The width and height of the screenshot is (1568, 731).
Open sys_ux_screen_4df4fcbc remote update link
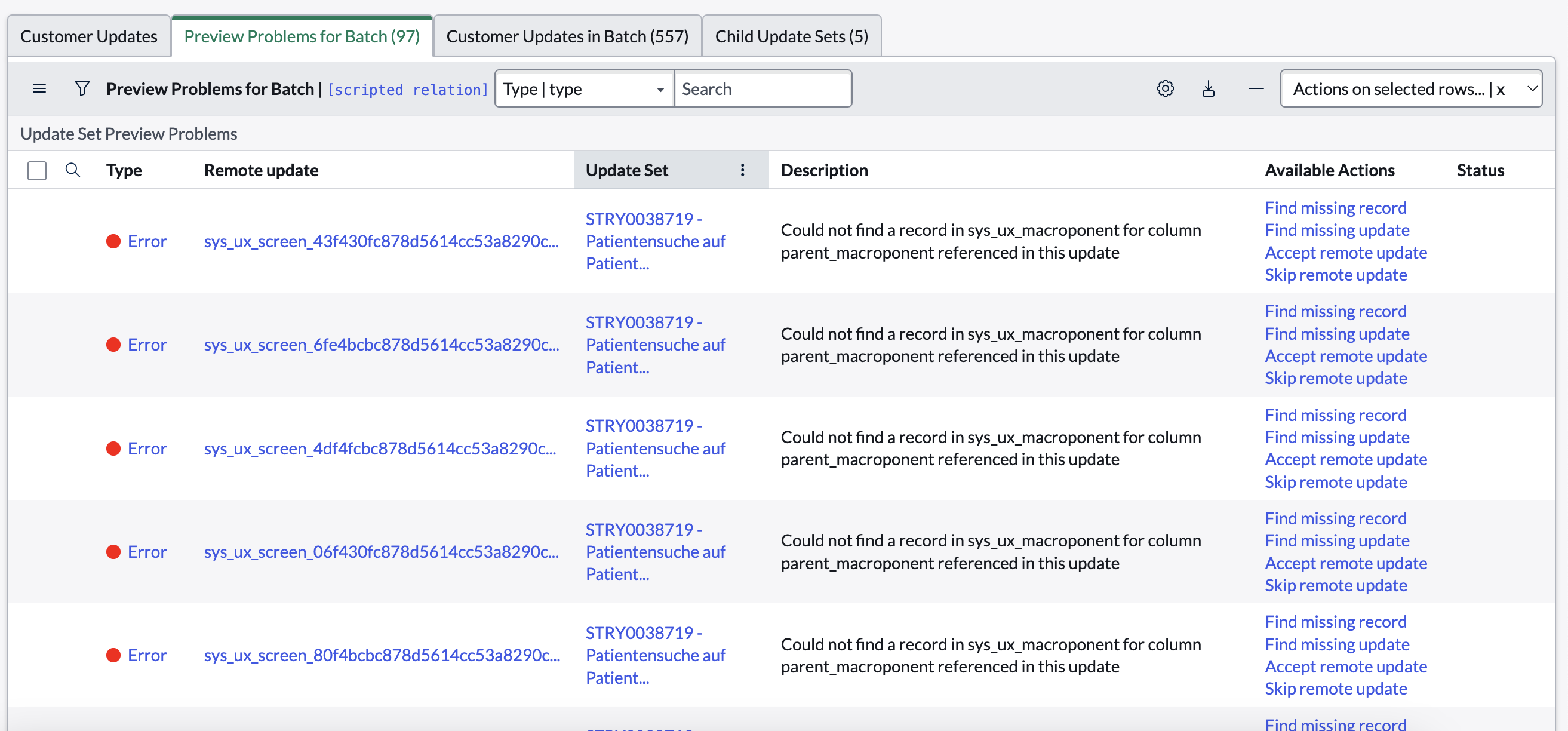point(380,449)
